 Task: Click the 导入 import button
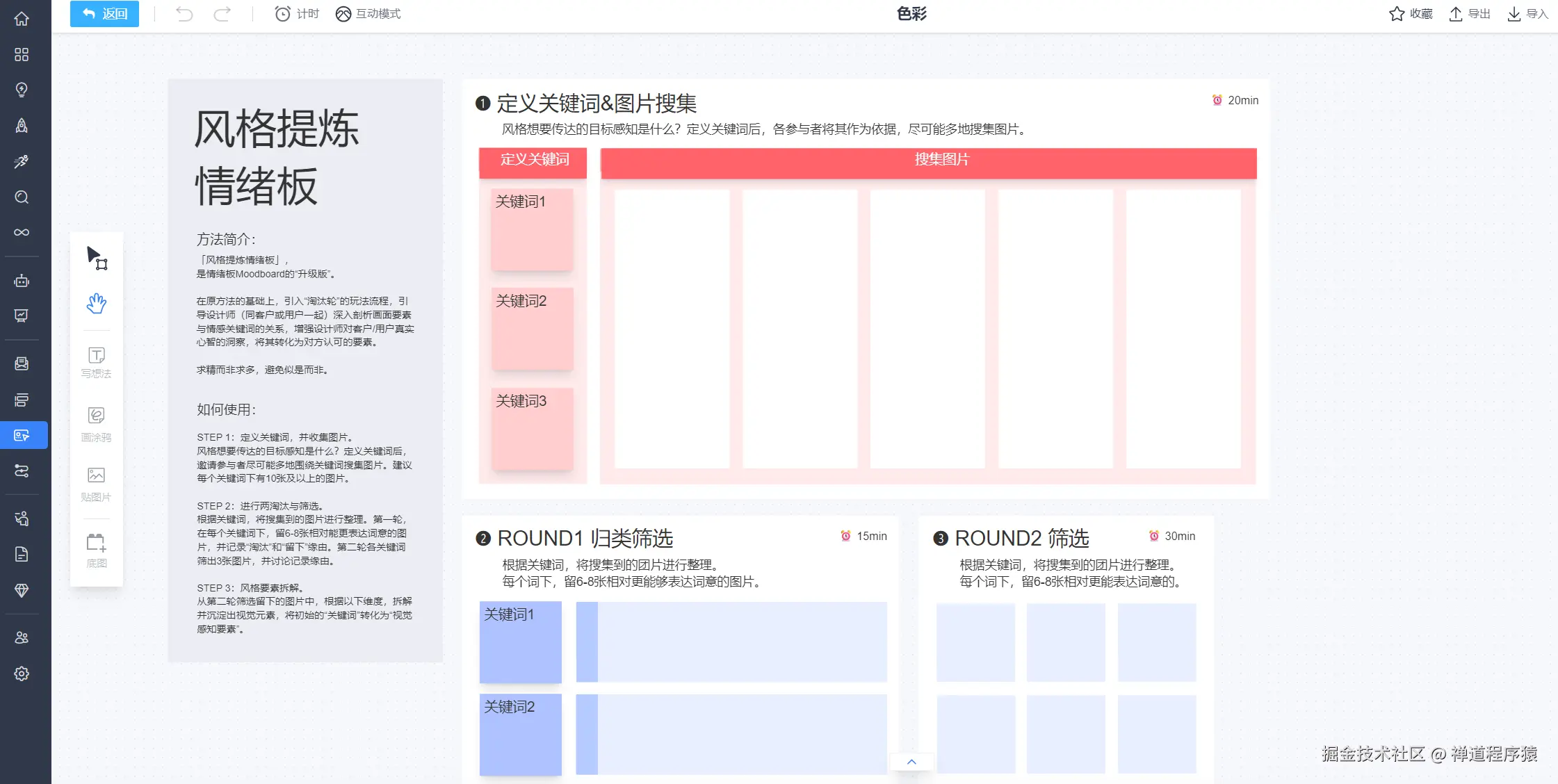pos(1527,14)
